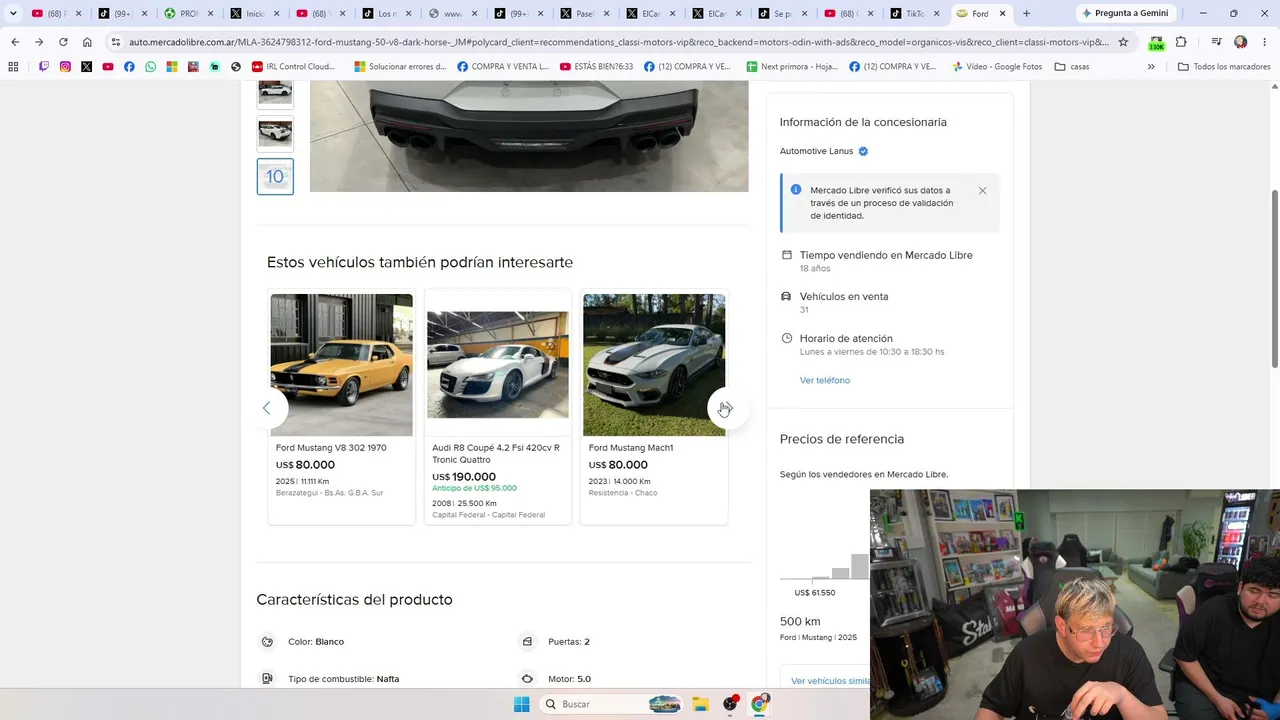The height and width of the screenshot is (720, 1280).
Task: Open the Facebook bookmark icon
Action: tap(129, 66)
